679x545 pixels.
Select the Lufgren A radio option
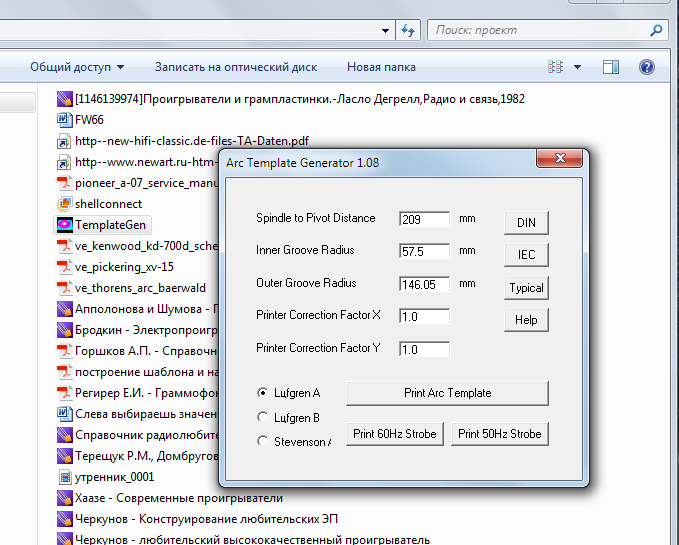point(263,393)
